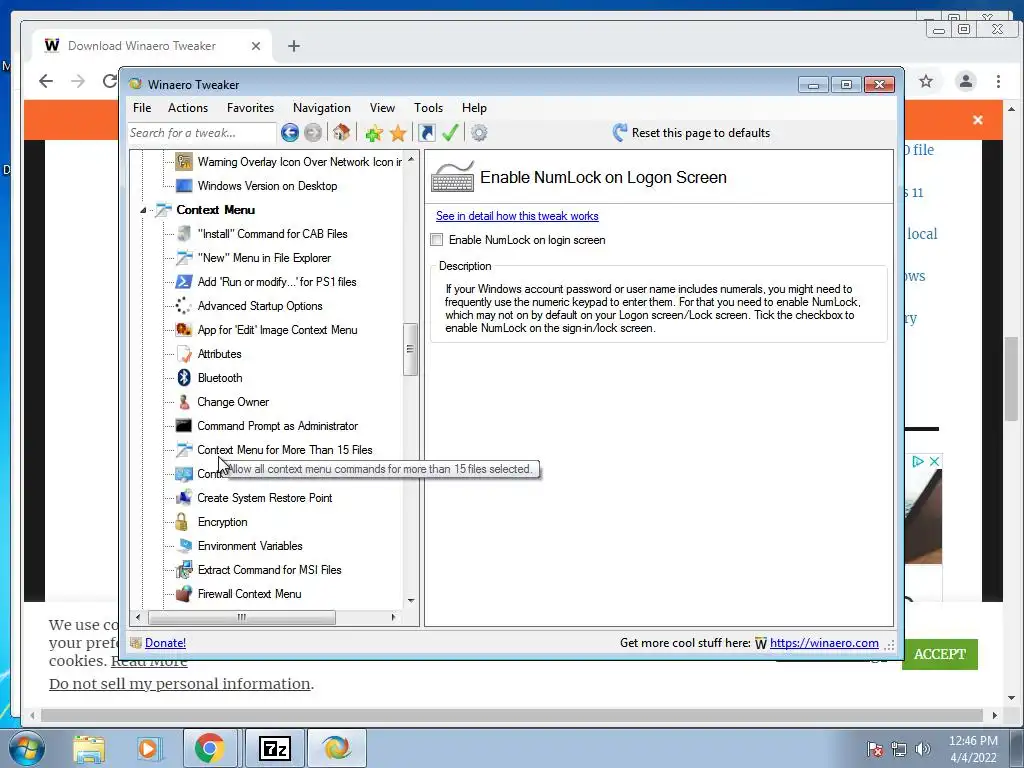1024x768 pixels.
Task: Select 'New' Menu in File Explorer
Action: [264, 258]
